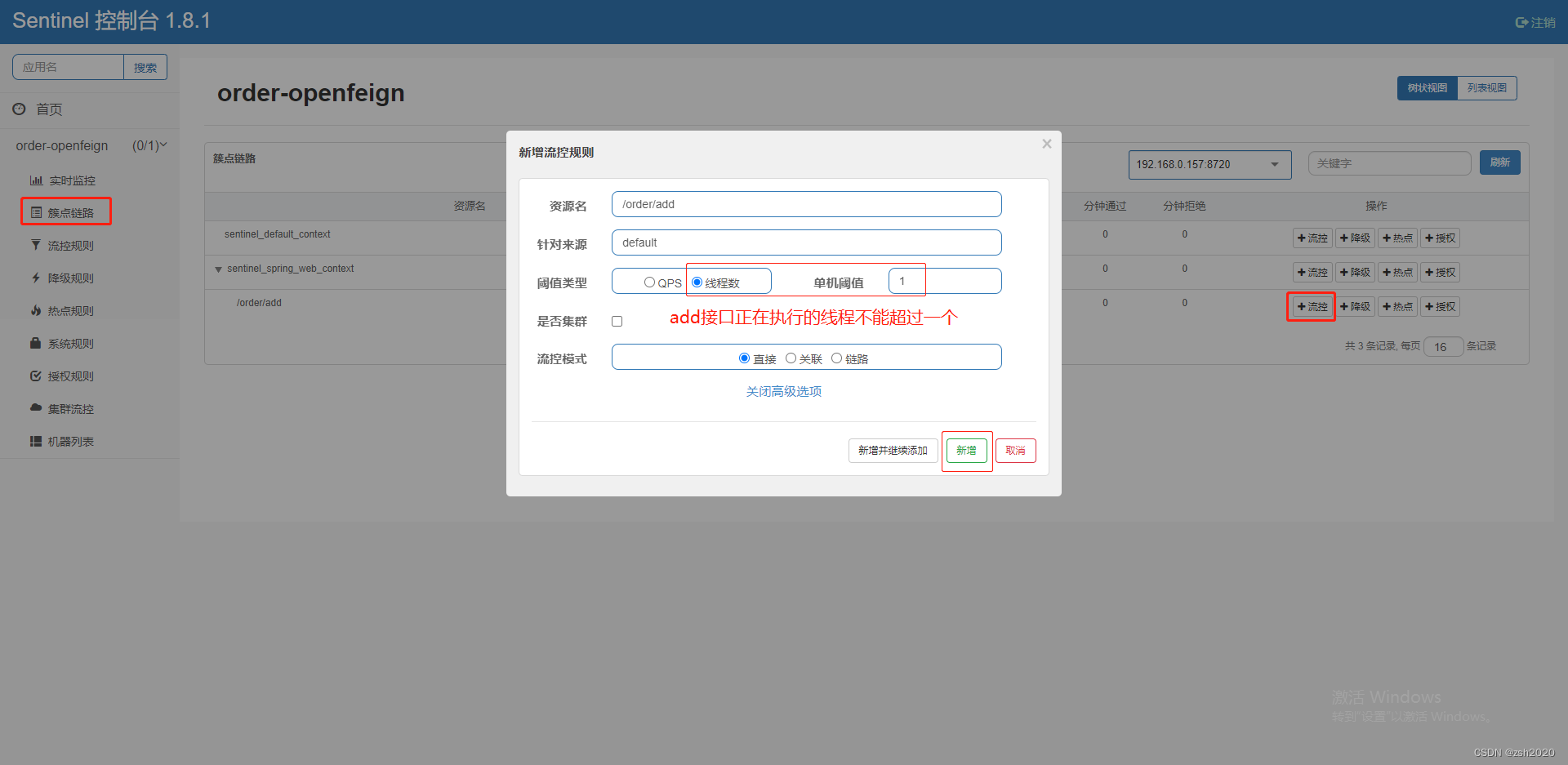Click +流控 for sentinel_default_context row

1312,238
